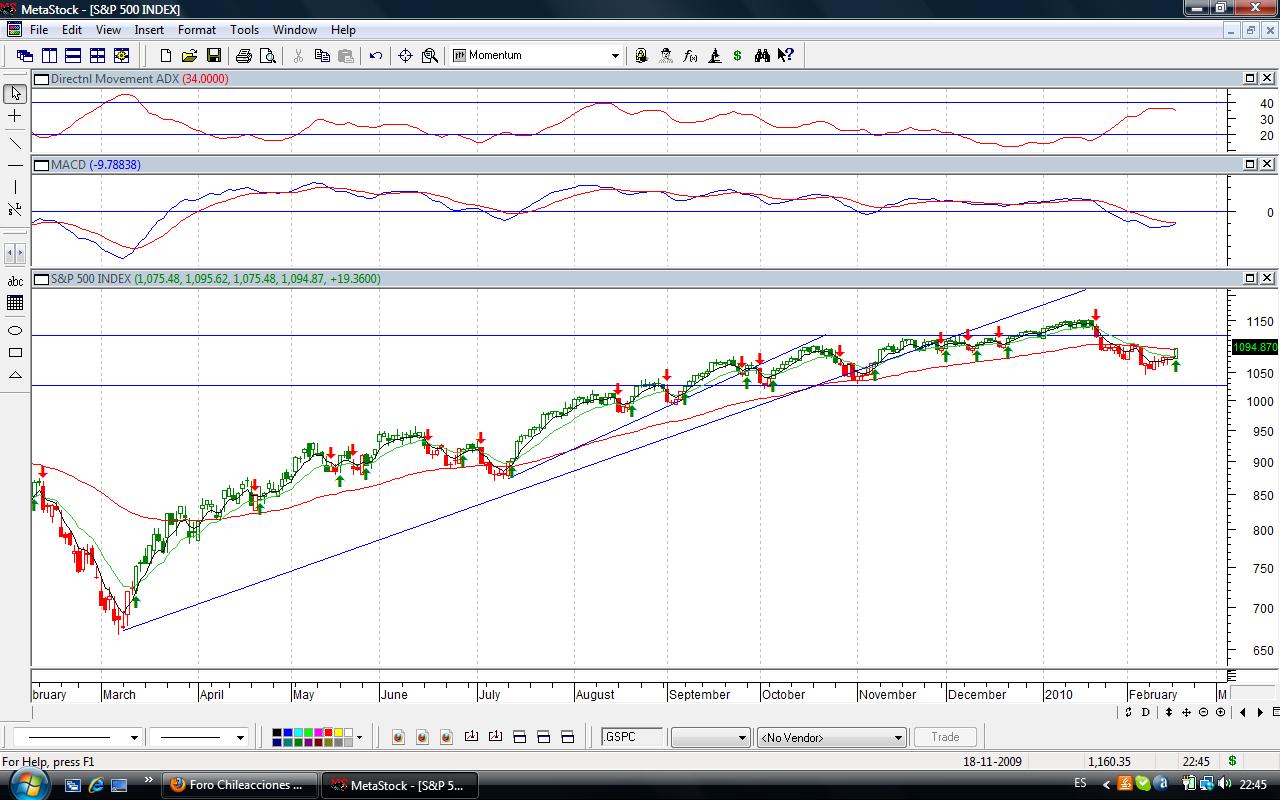Screen dimensions: 1280x800
Task: Open the line weight dropdown
Action: click(240, 738)
